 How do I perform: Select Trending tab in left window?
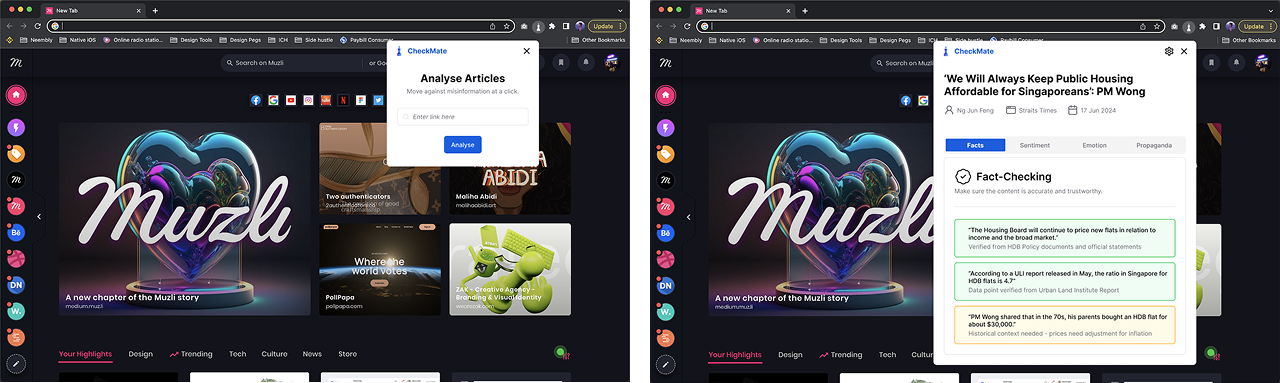click(191, 354)
